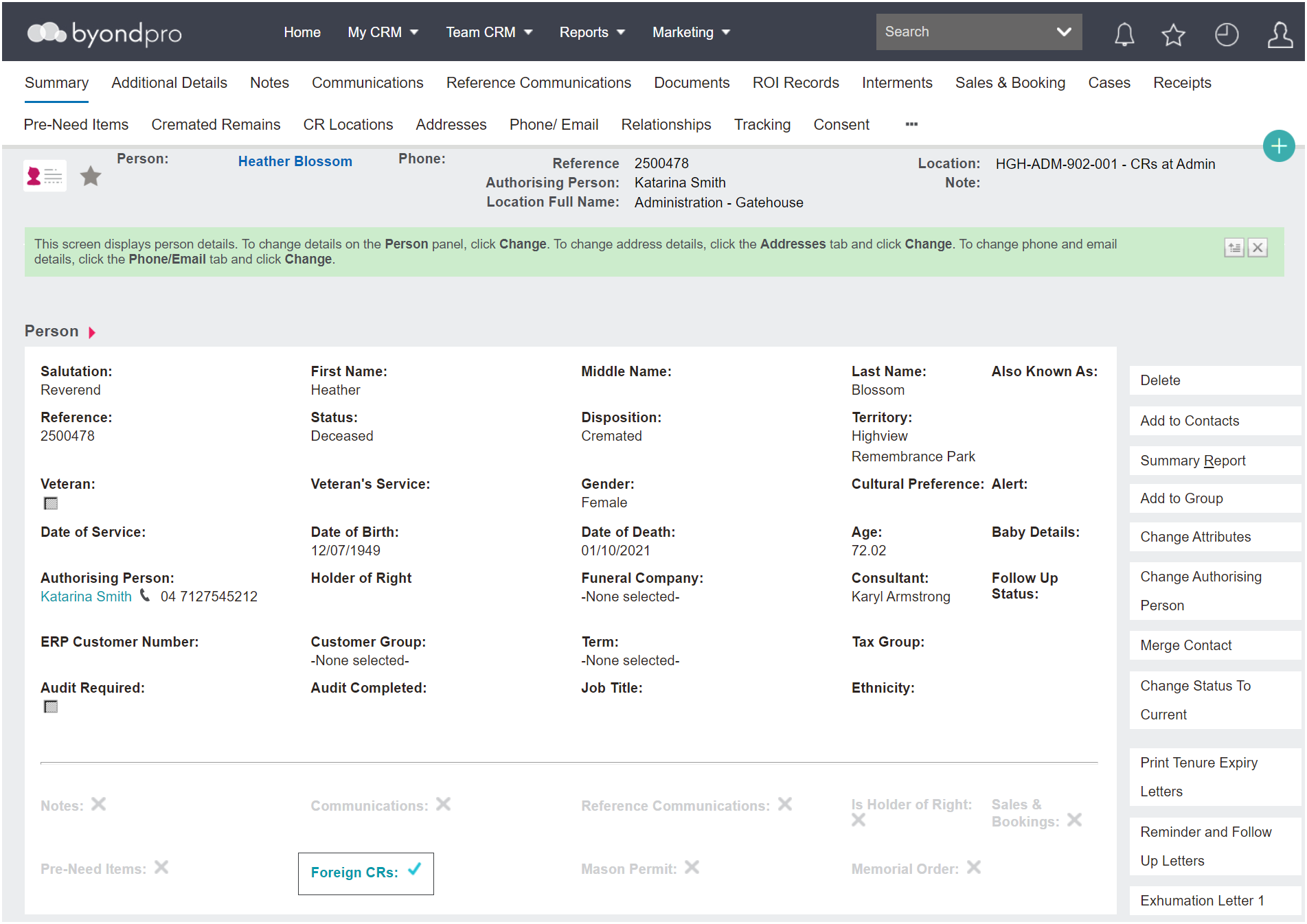Click the Notes X indicator
1307x924 pixels.
99,804
